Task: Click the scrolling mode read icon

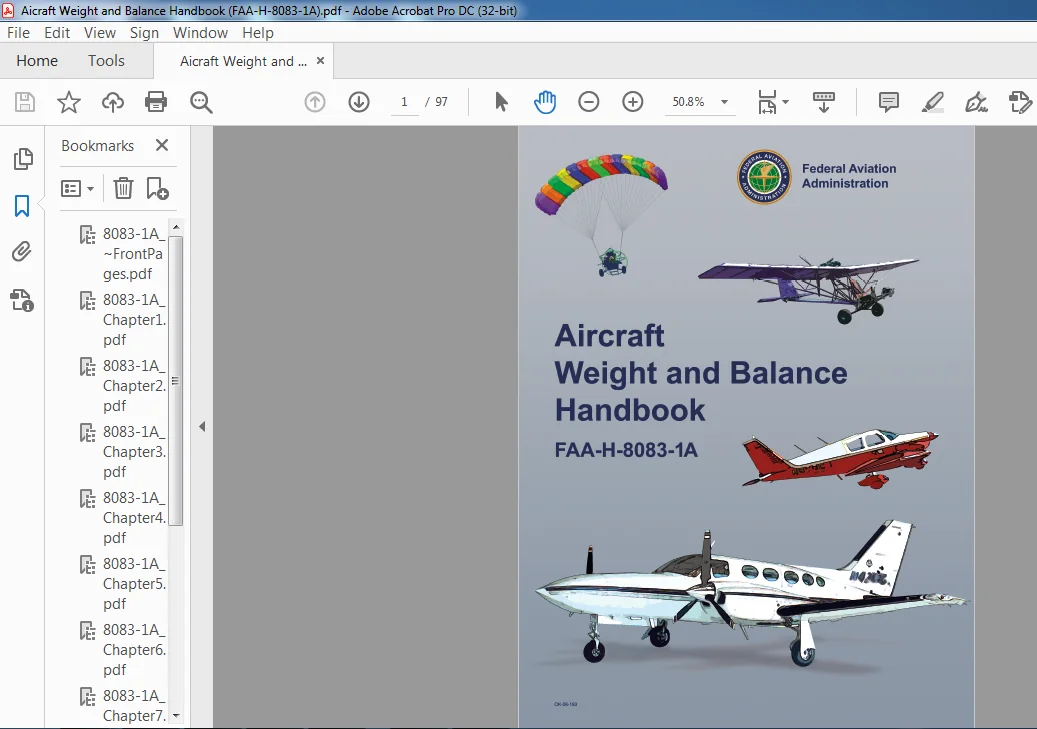Action: pyautogui.click(x=823, y=102)
